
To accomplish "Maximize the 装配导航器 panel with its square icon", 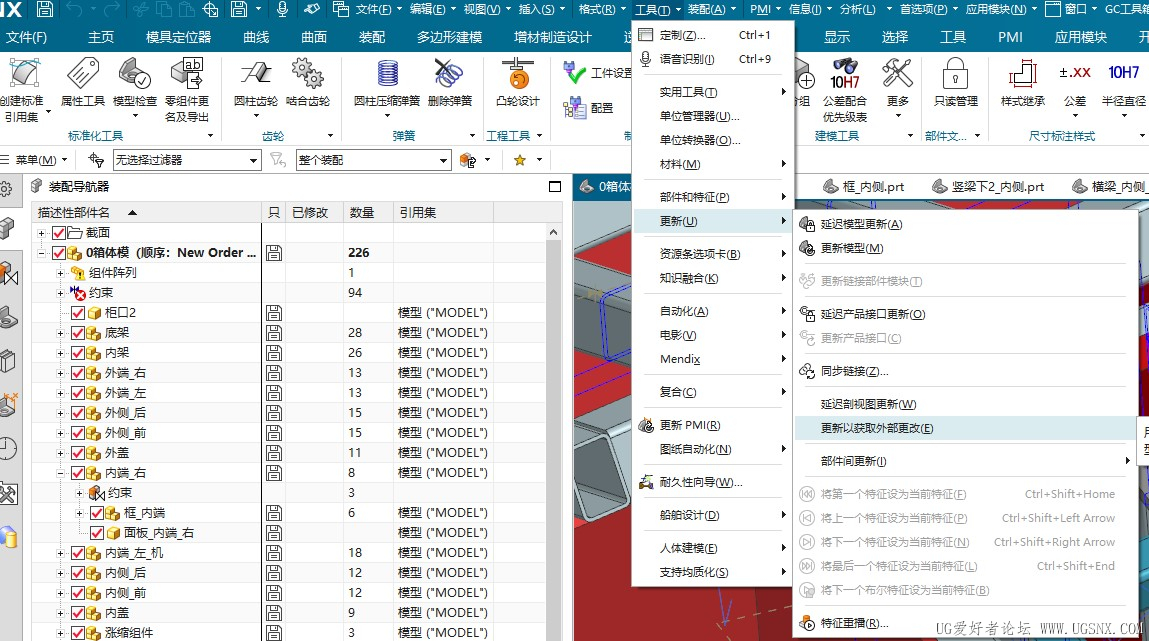I will click(555, 187).
